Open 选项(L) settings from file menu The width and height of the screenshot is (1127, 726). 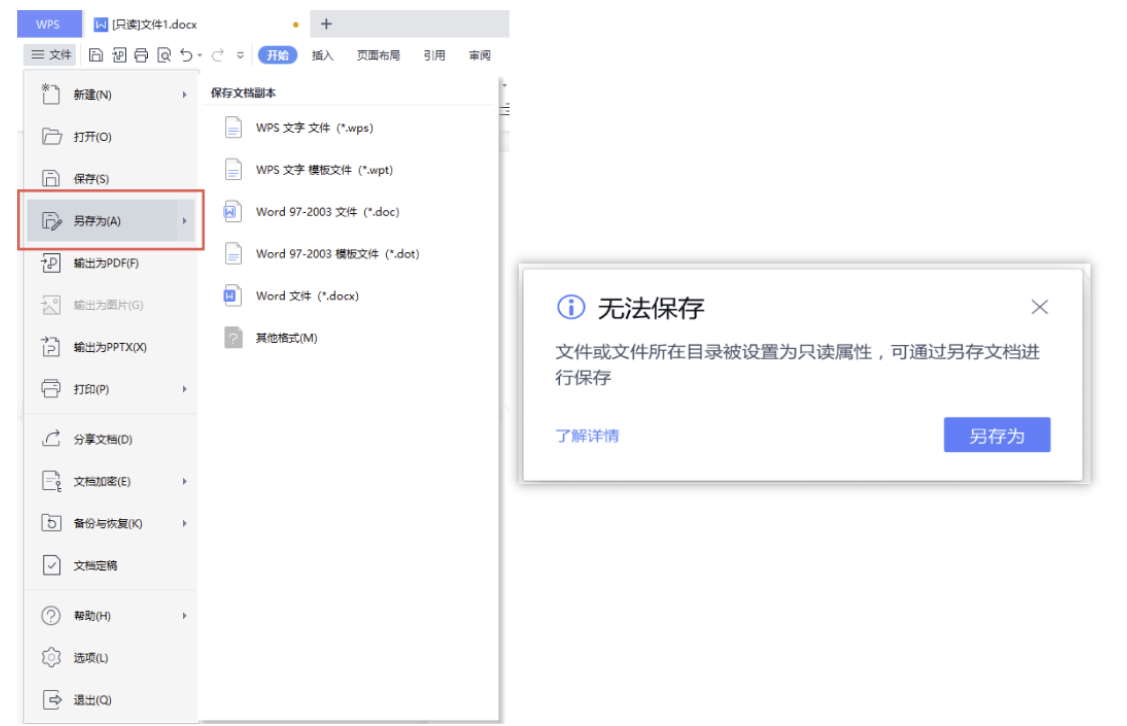[x=90, y=658]
